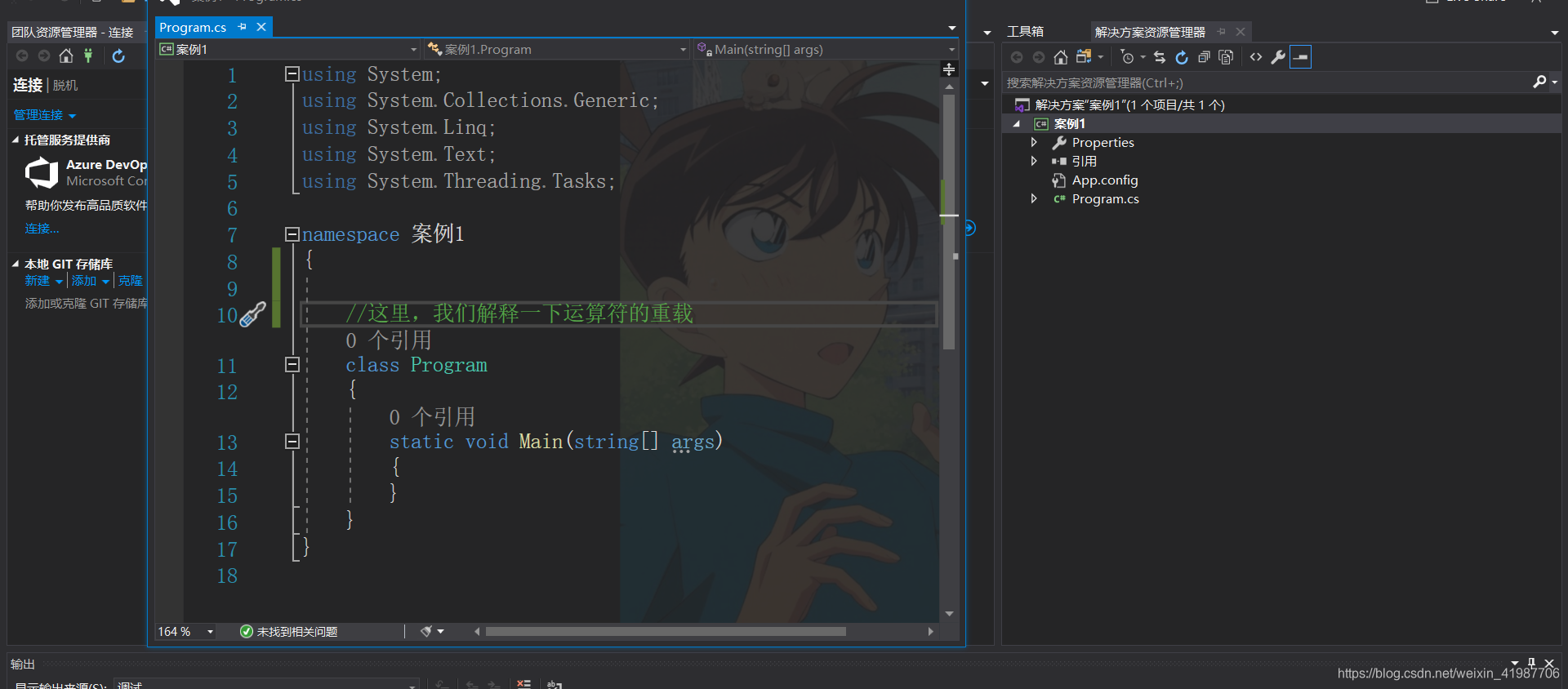Image resolution: width=1568 pixels, height=689 pixels.
Task: Select the 解决方案资源管理器 tab
Action: pyautogui.click(x=1150, y=32)
